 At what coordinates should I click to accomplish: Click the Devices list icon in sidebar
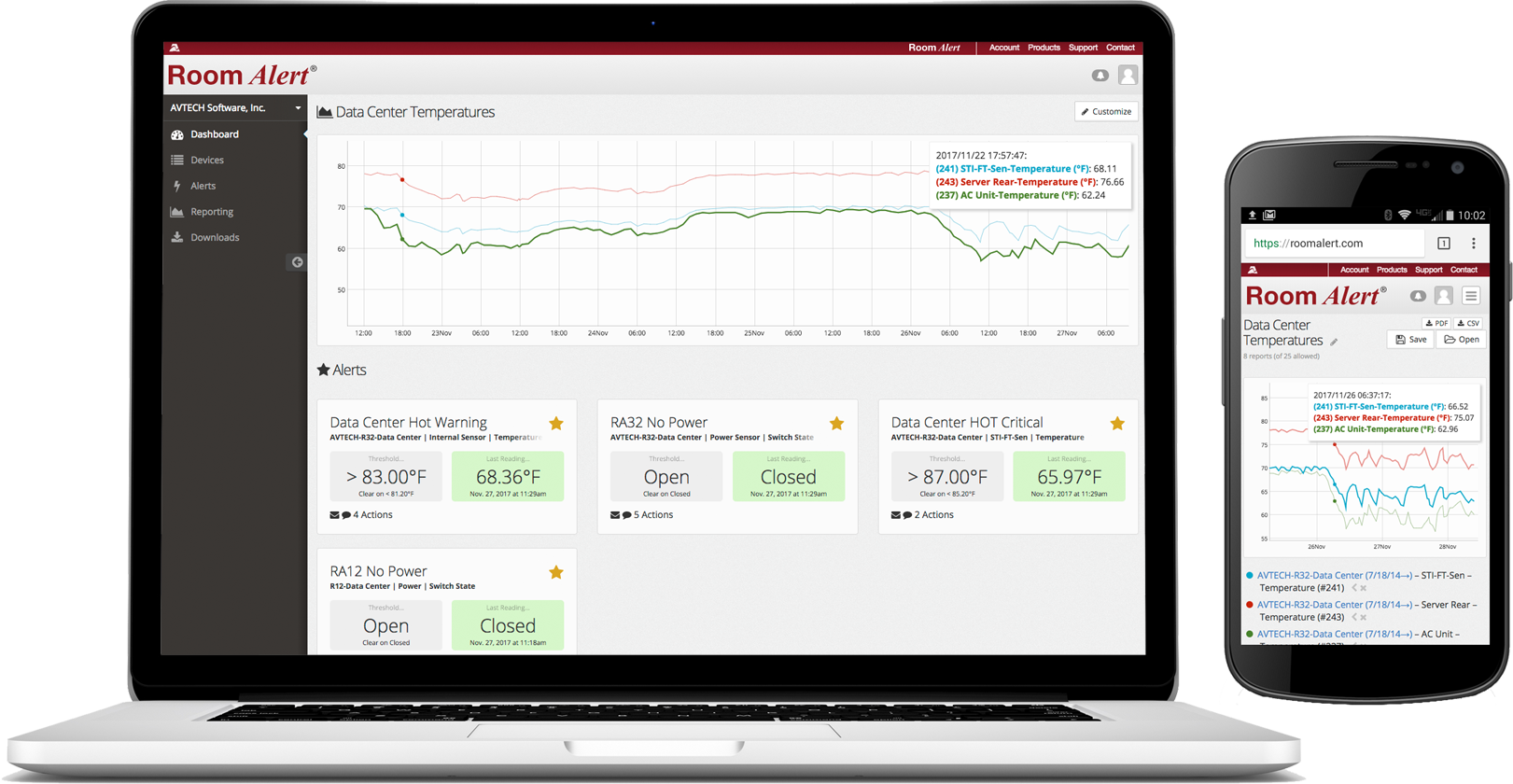177,161
